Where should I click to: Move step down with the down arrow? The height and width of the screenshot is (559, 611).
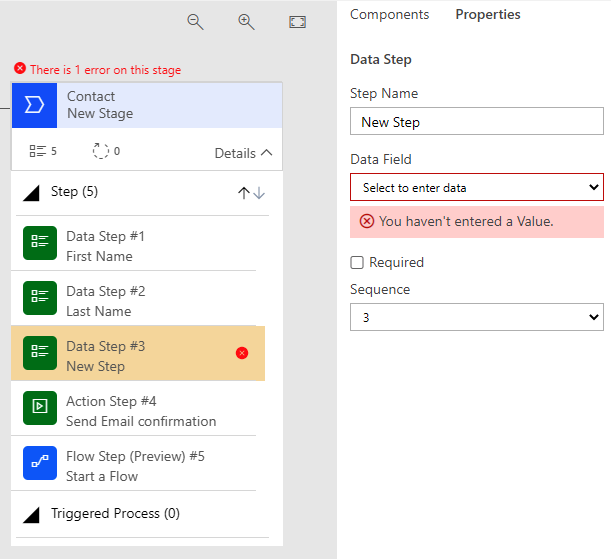(x=259, y=193)
